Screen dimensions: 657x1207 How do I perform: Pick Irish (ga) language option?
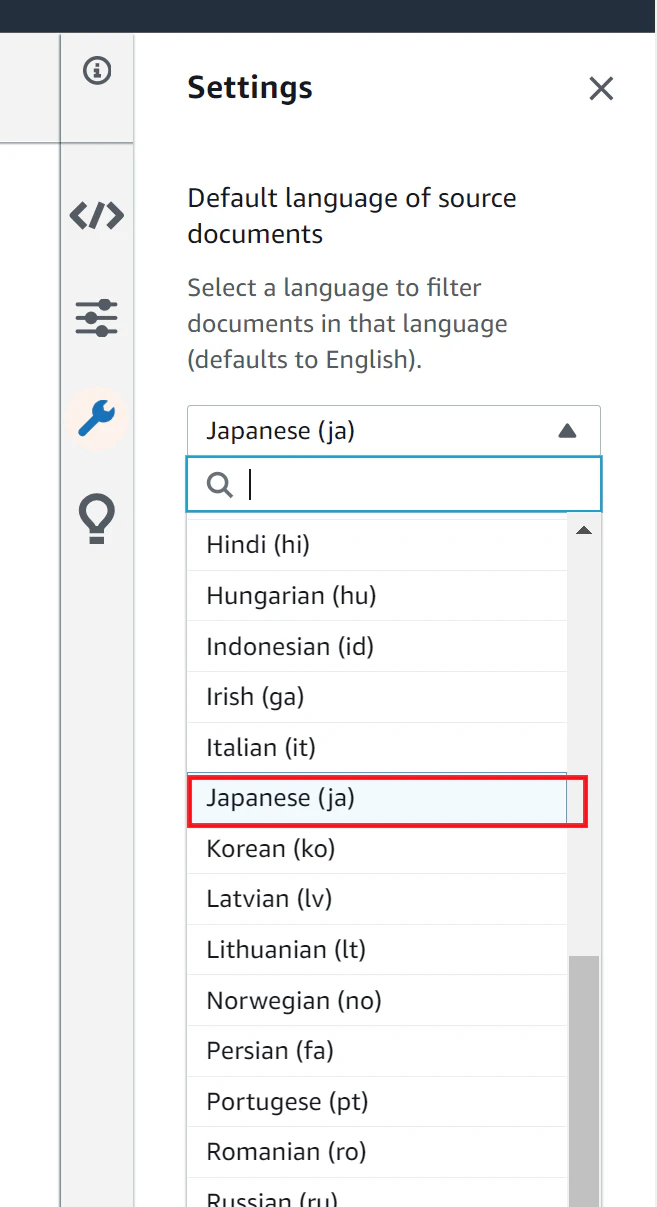(x=377, y=697)
